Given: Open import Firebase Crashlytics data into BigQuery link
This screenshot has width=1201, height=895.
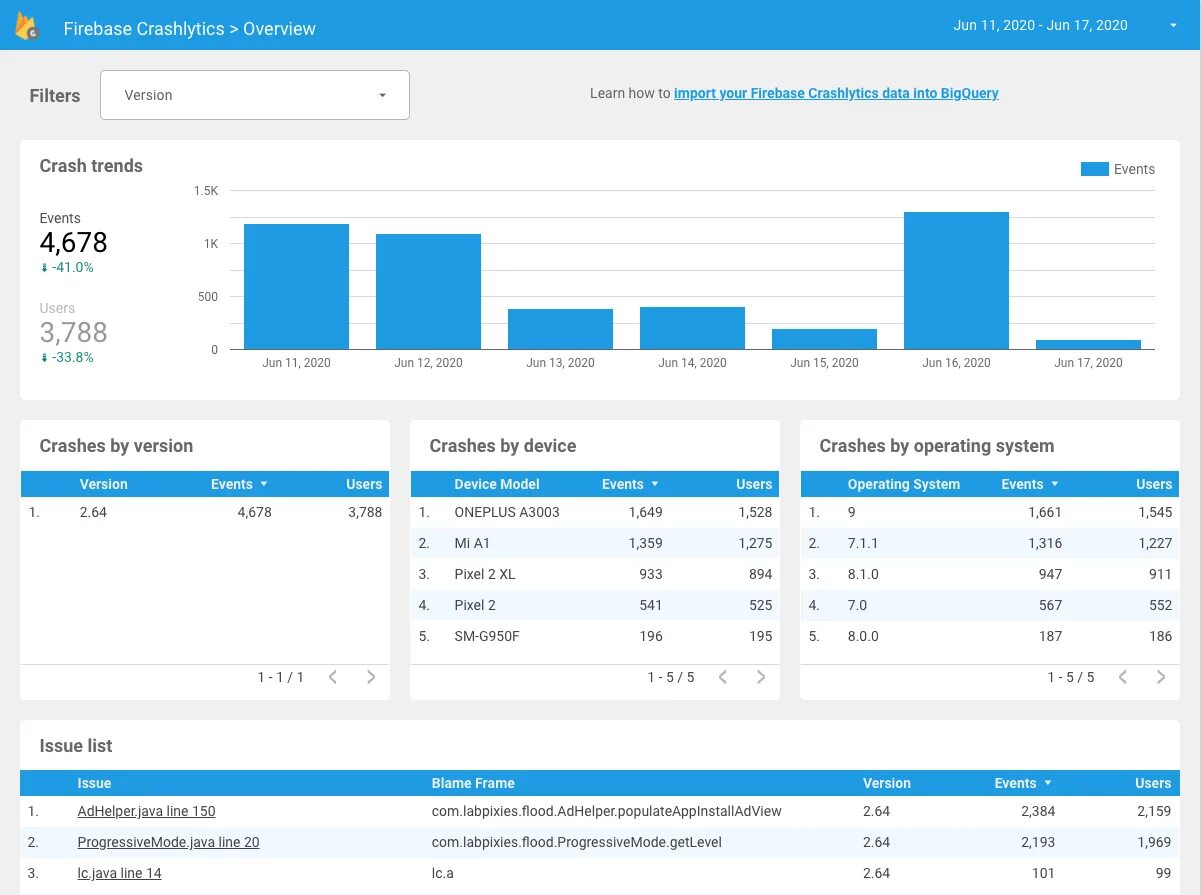Looking at the screenshot, I should click(x=836, y=93).
